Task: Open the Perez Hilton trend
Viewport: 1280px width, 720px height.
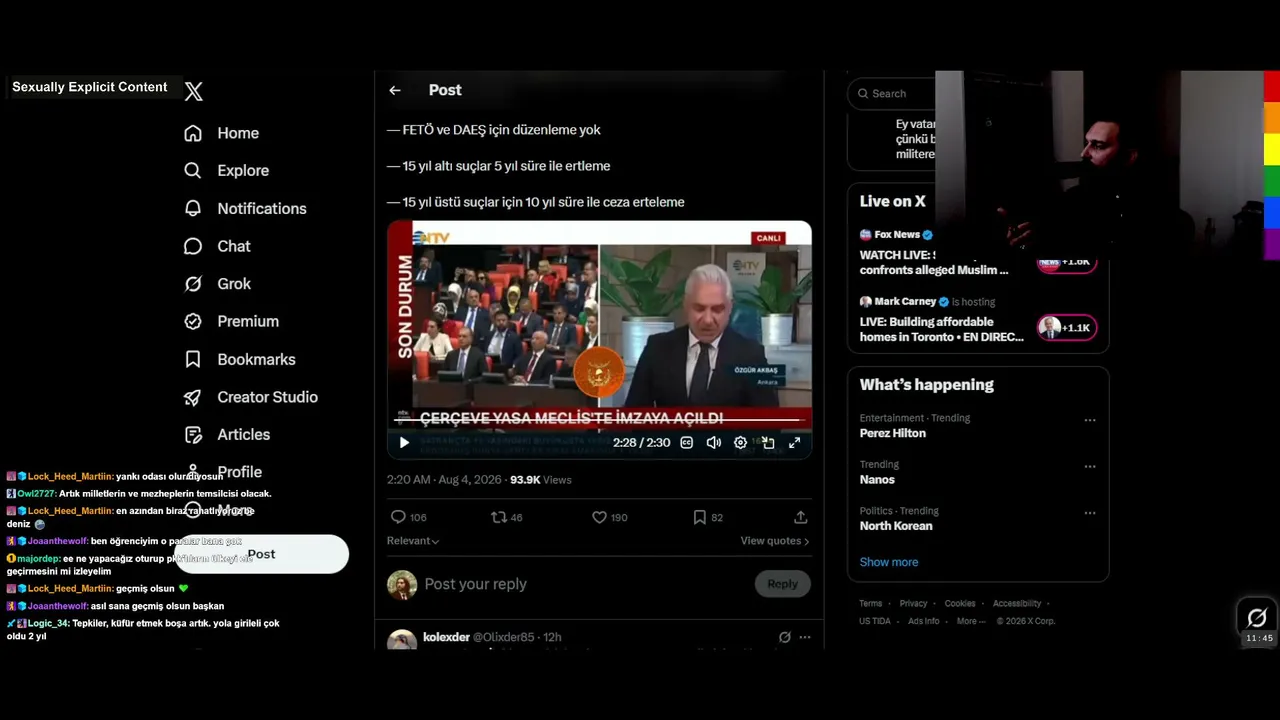Action: [x=893, y=433]
